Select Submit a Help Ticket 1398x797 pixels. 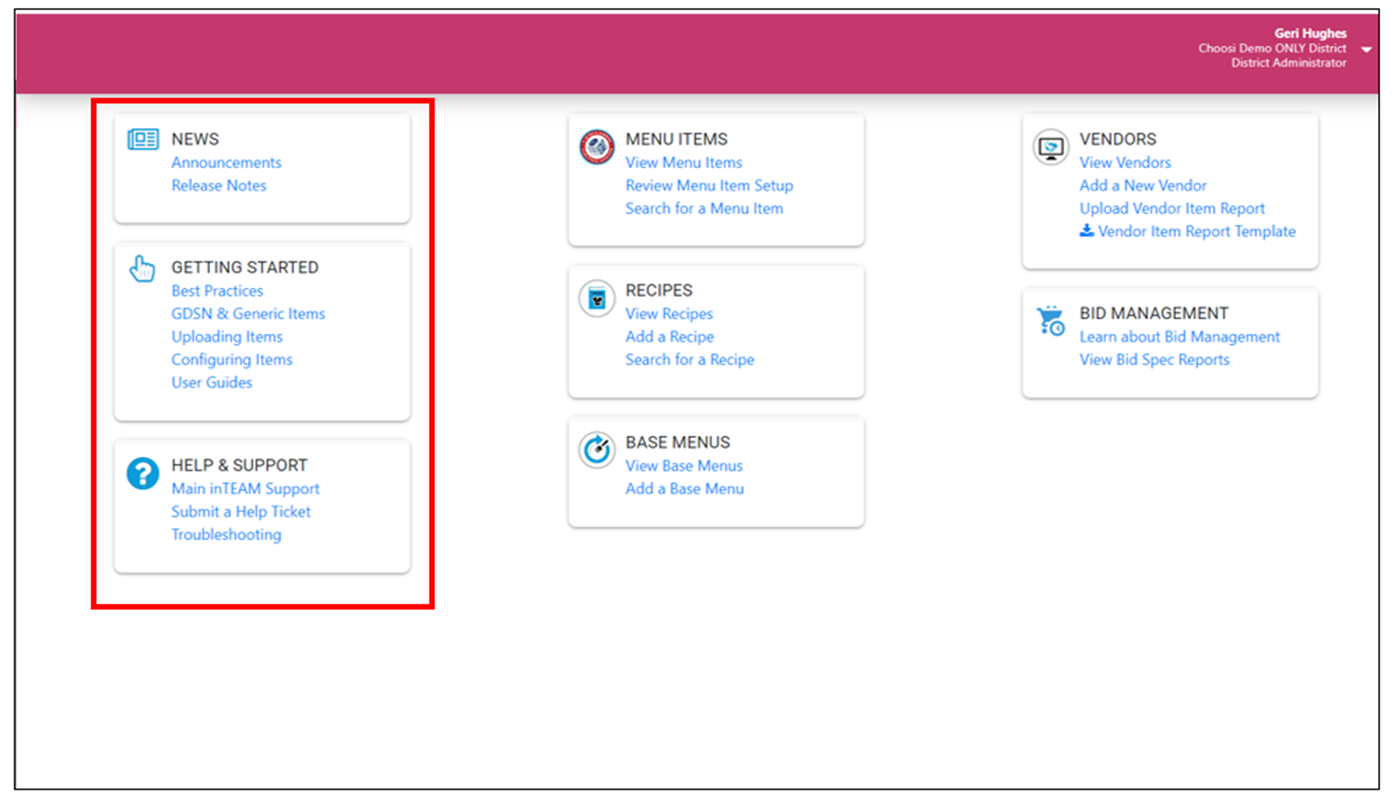coord(241,511)
